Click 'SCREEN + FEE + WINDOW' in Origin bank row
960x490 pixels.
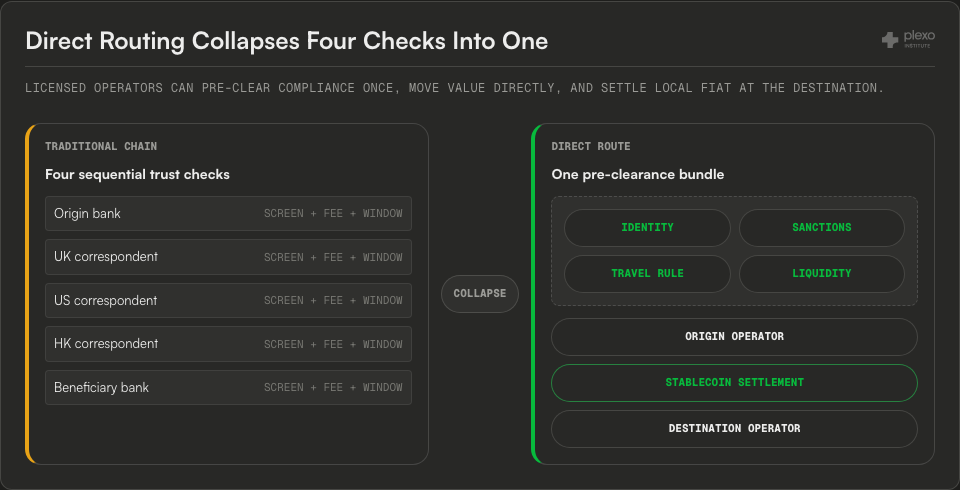click(x=333, y=214)
